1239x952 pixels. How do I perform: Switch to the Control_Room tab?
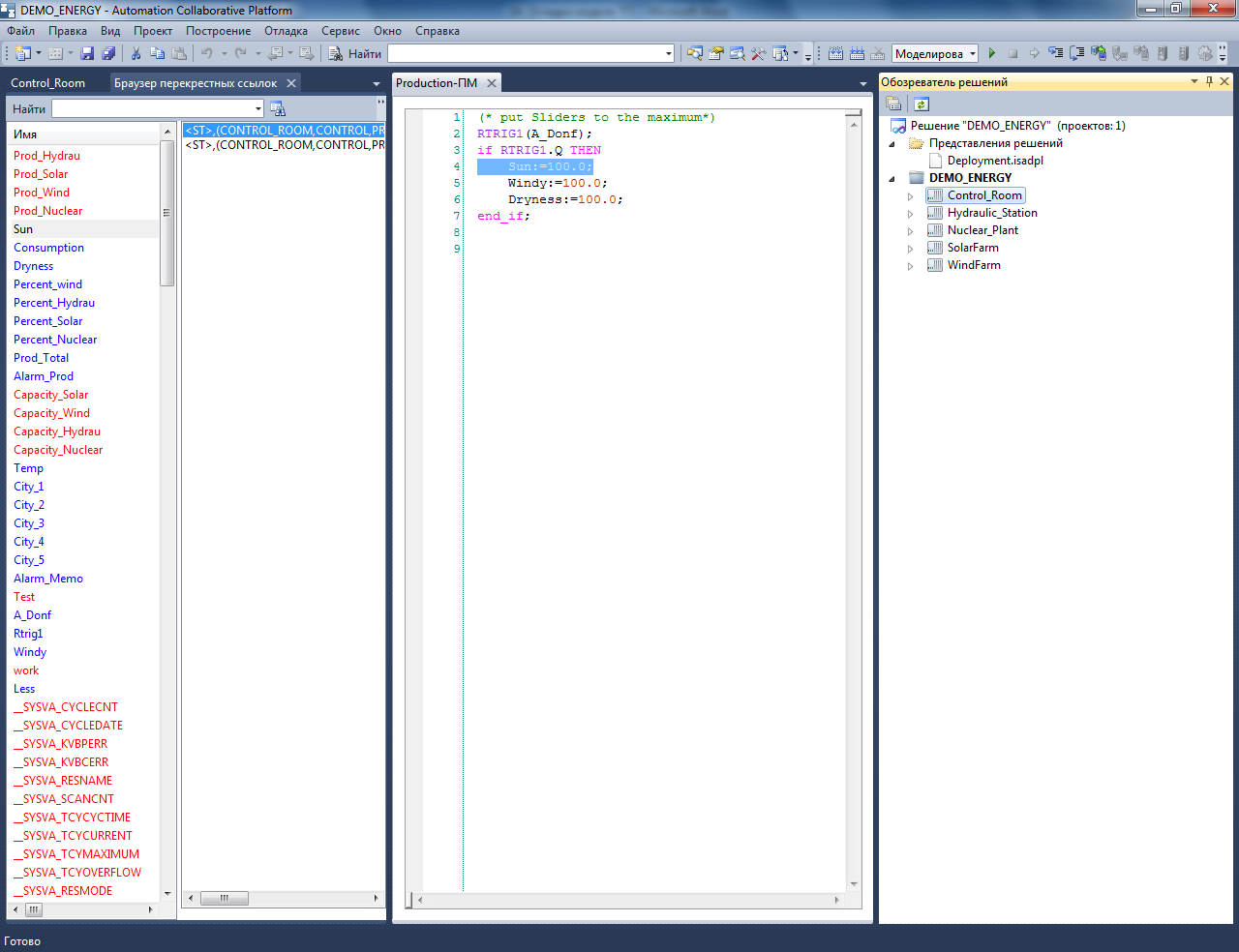click(48, 83)
